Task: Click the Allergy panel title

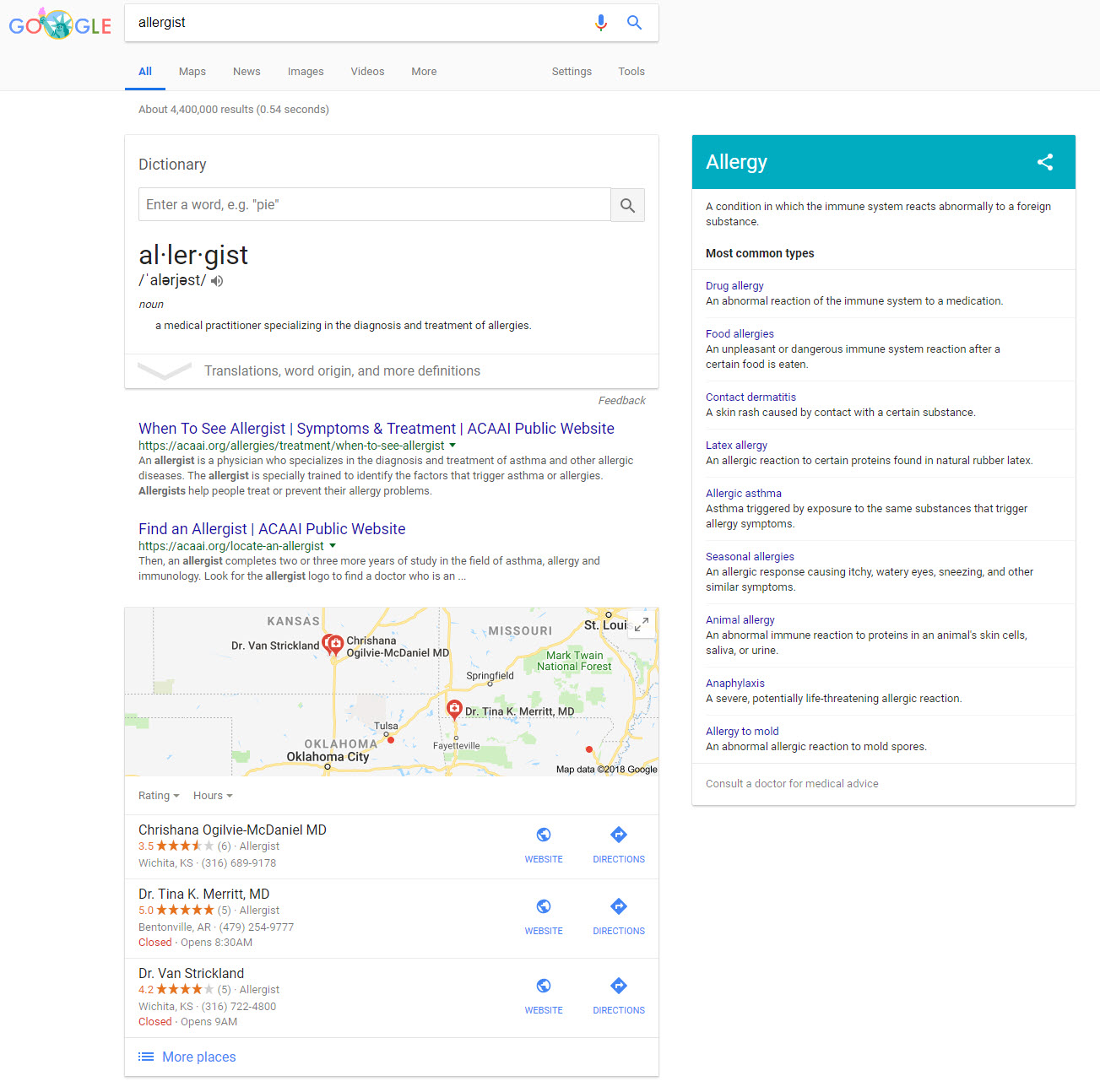Action: [x=736, y=162]
